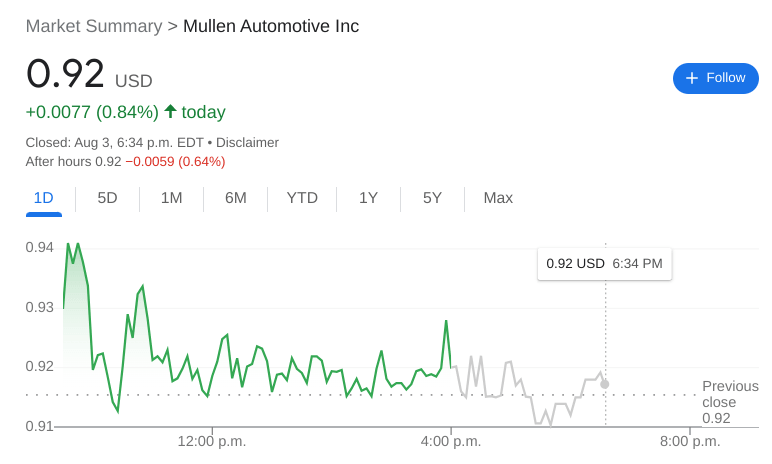772x464 pixels.
Task: Click the 8:00 p.m. axis label
Action: coord(690,441)
